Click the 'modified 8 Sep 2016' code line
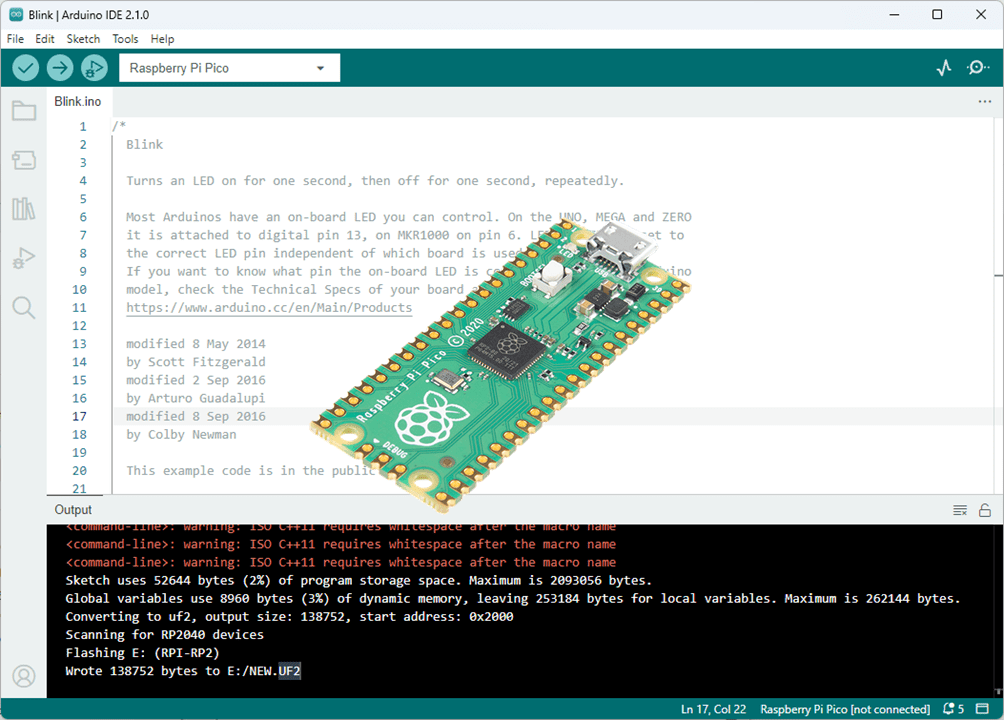 point(196,416)
